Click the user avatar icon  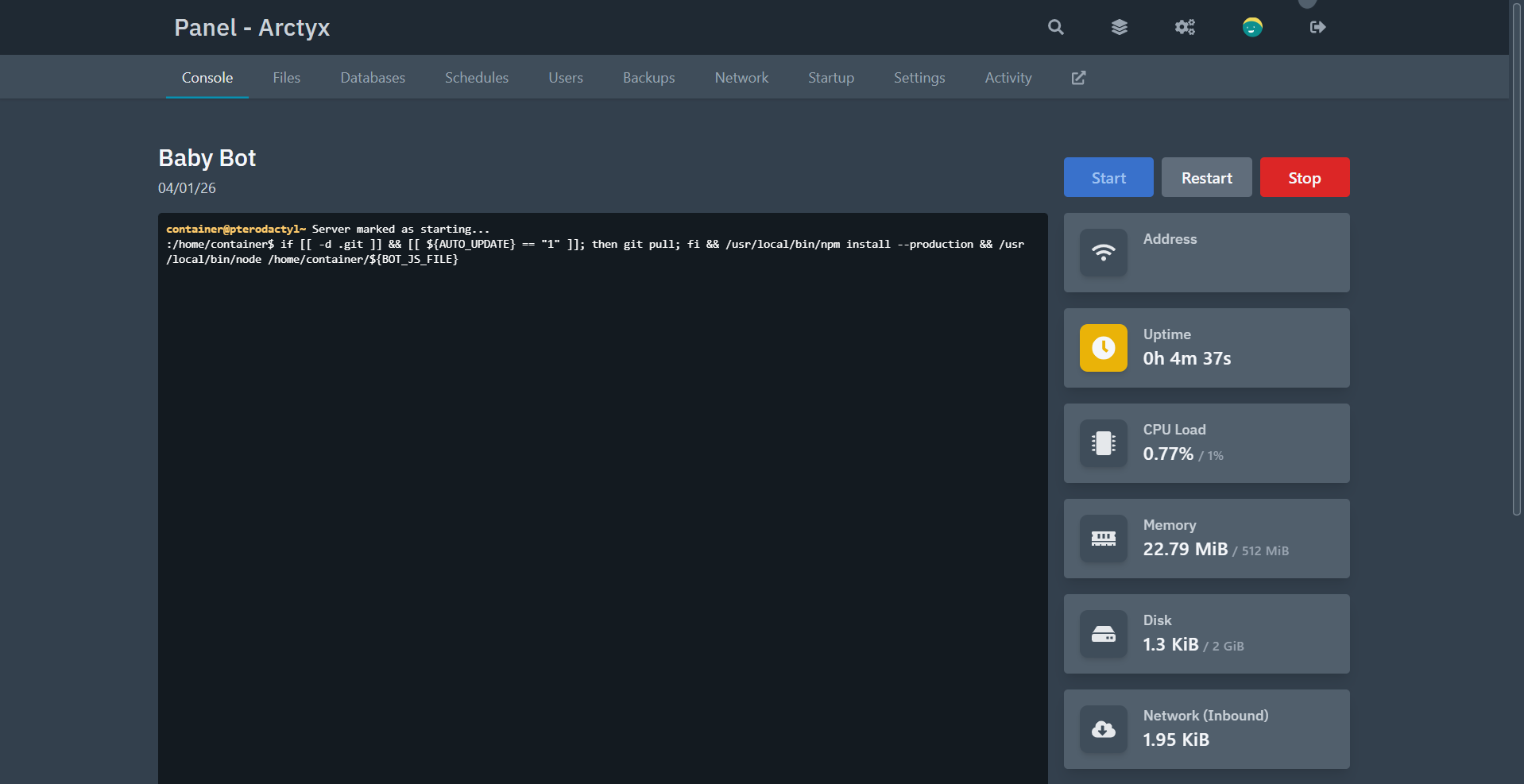tap(1252, 27)
